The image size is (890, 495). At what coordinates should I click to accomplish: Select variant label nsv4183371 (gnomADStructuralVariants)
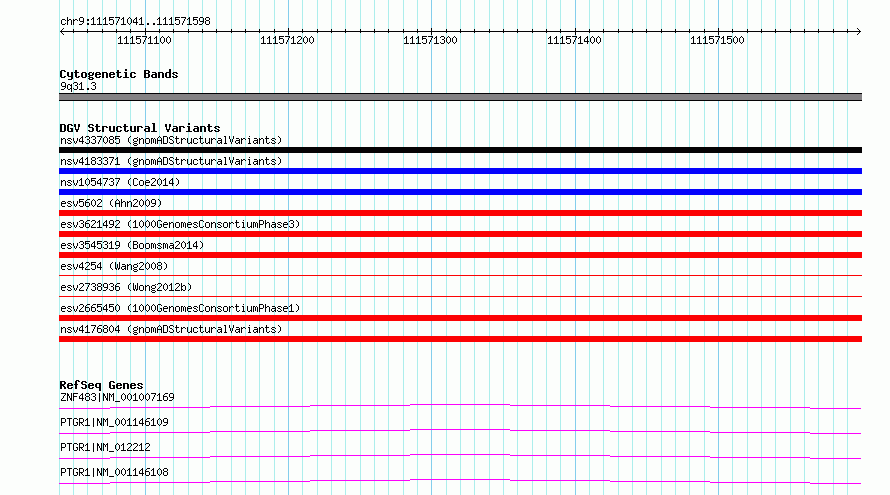(x=171, y=161)
